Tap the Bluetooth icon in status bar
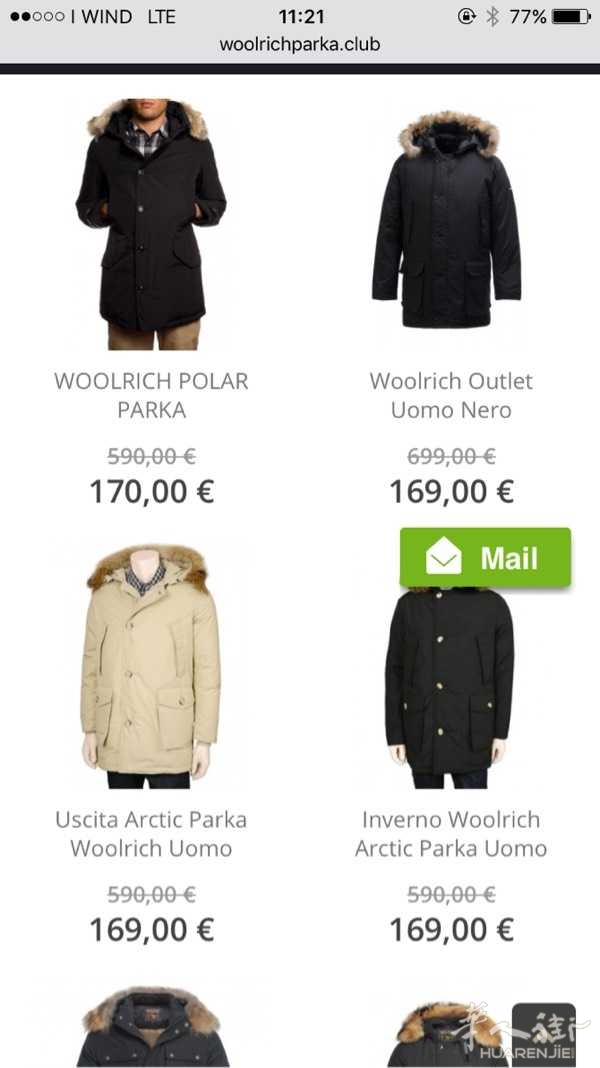 [x=493, y=16]
